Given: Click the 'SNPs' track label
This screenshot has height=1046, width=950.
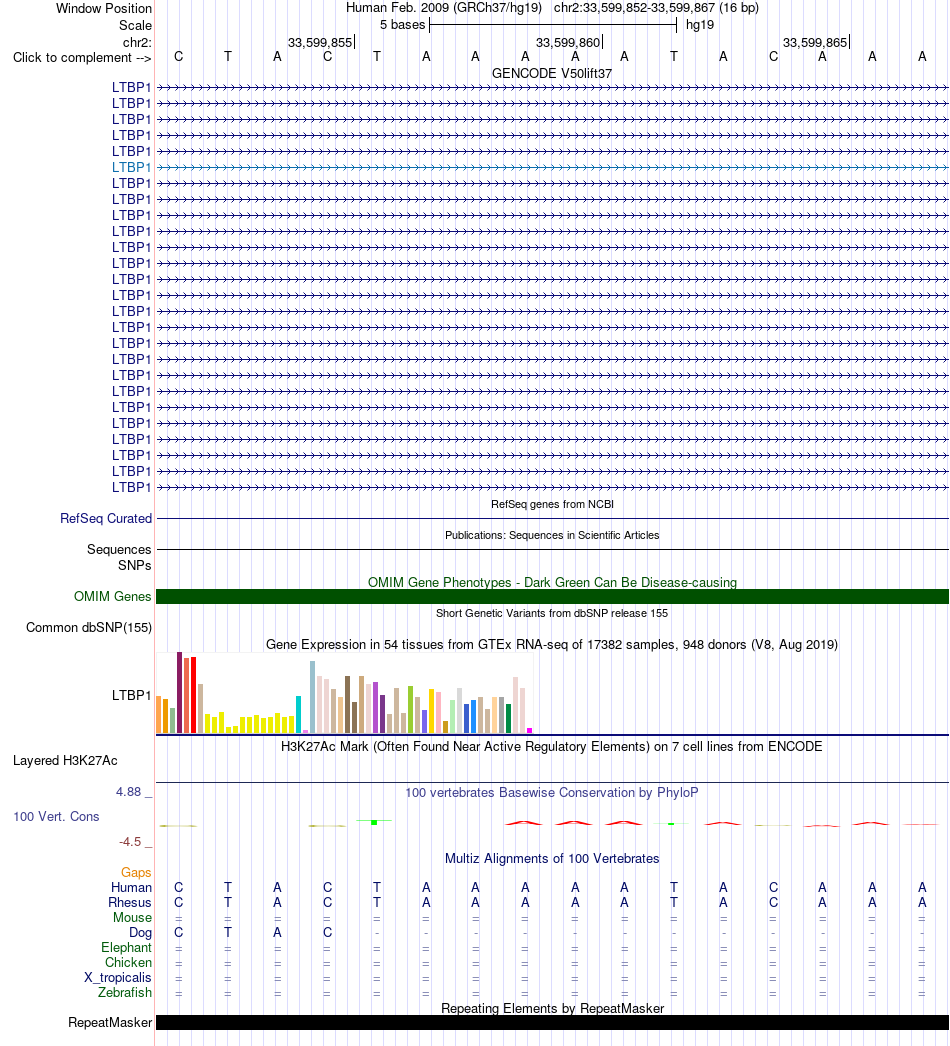Looking at the screenshot, I should [x=134, y=565].
